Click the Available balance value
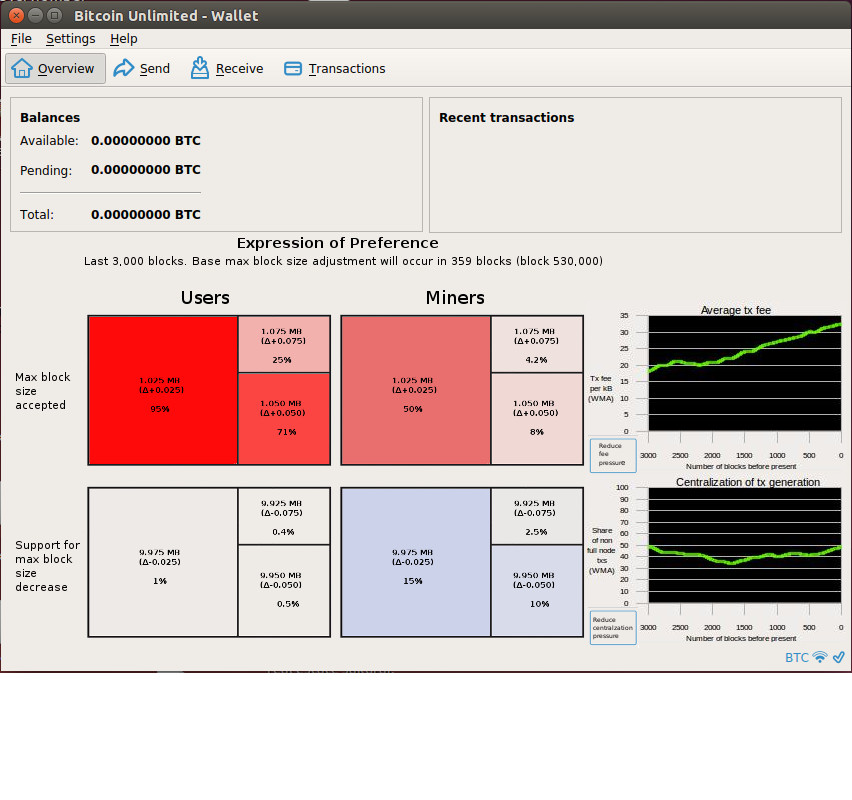Viewport: 852px width, 800px height. point(146,141)
